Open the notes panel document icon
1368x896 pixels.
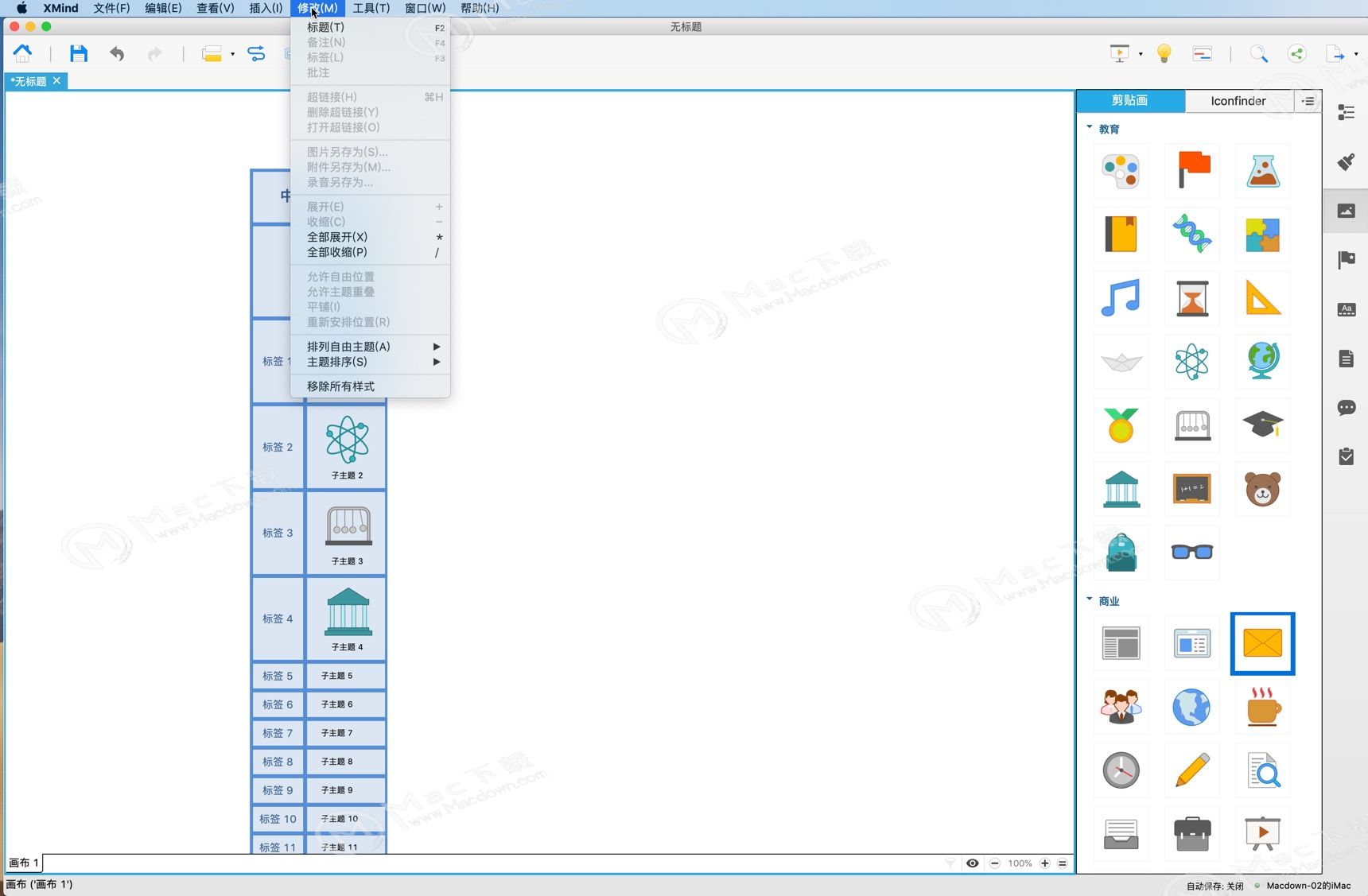coord(1346,359)
